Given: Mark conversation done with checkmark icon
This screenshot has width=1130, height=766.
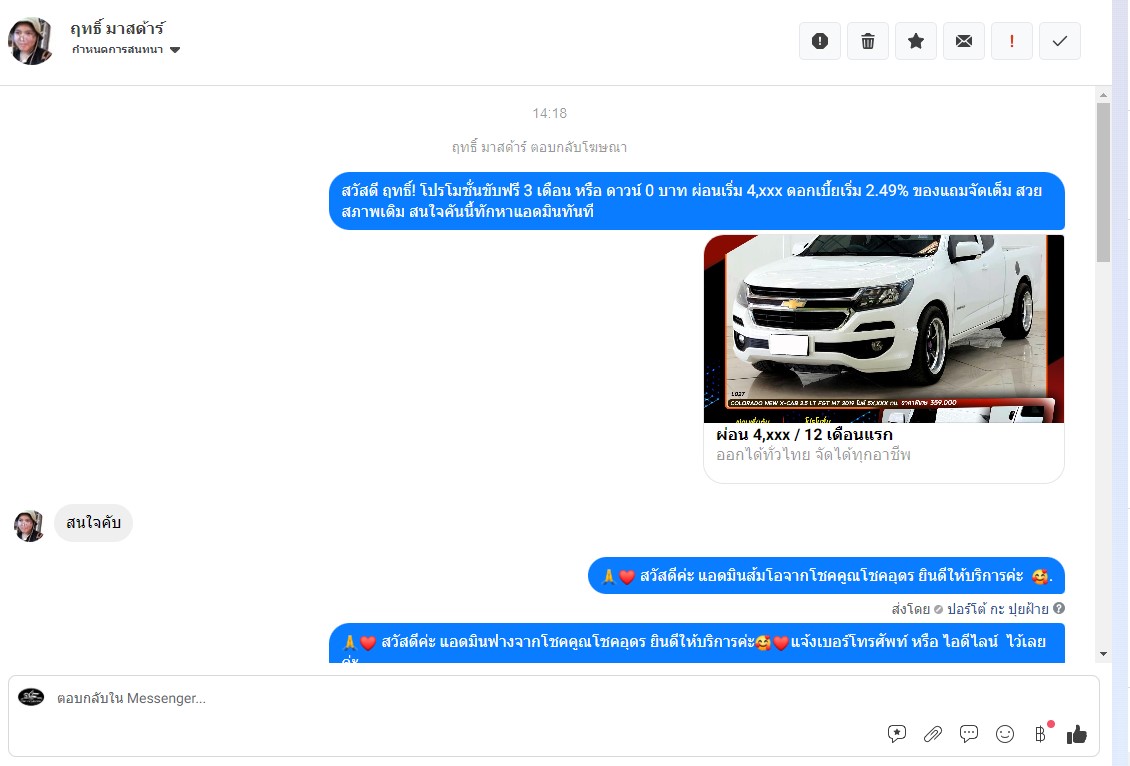Looking at the screenshot, I should click(x=1059, y=41).
